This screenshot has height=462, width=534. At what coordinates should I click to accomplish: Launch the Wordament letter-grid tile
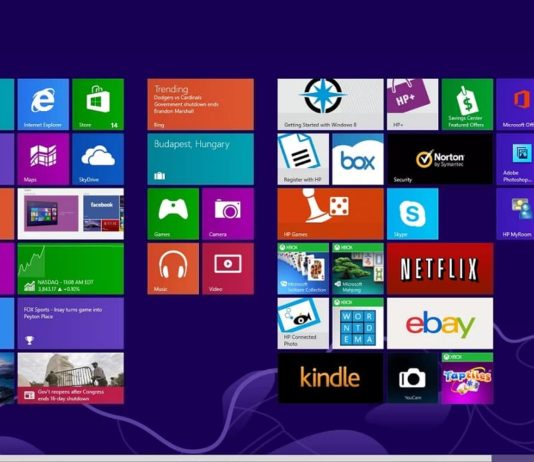click(358, 323)
